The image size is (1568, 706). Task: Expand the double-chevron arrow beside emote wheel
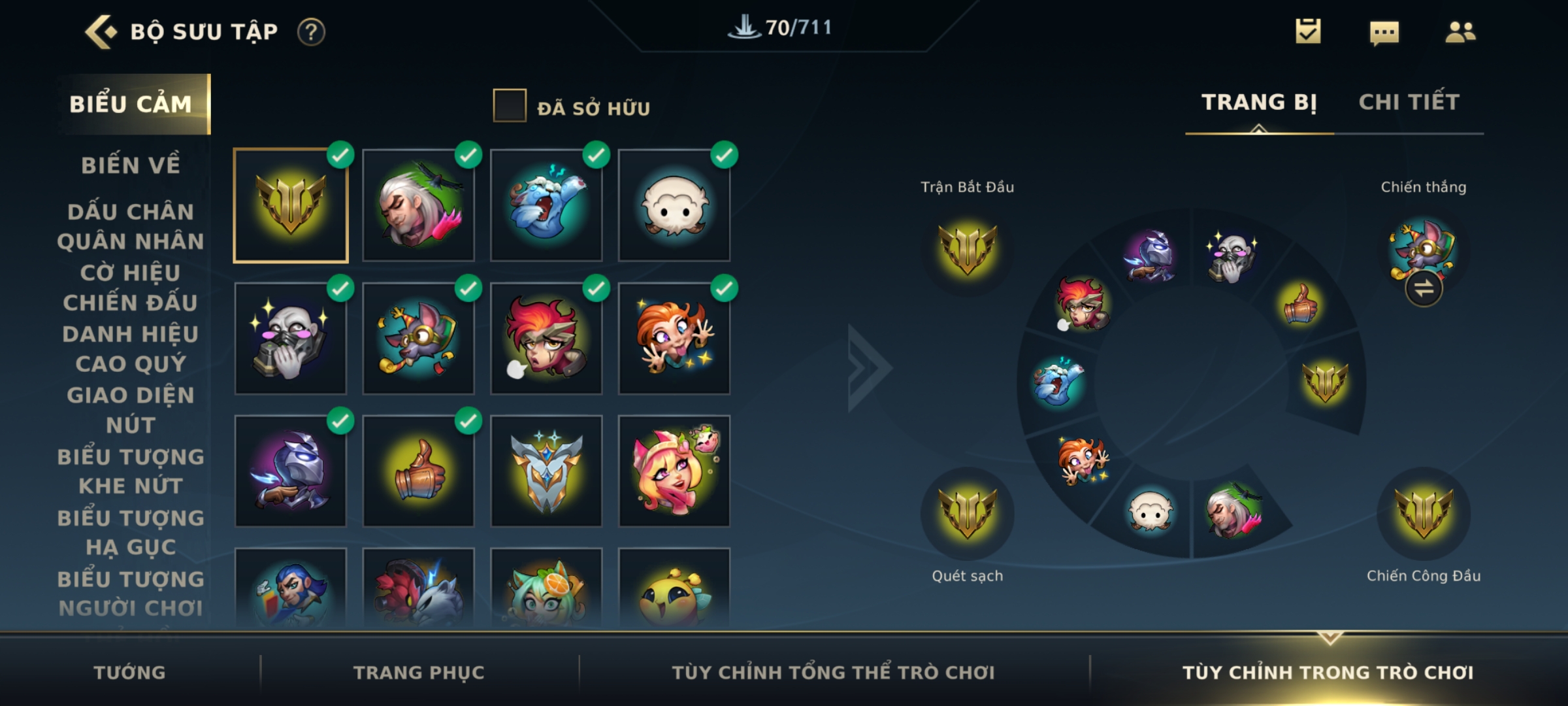[869, 368]
